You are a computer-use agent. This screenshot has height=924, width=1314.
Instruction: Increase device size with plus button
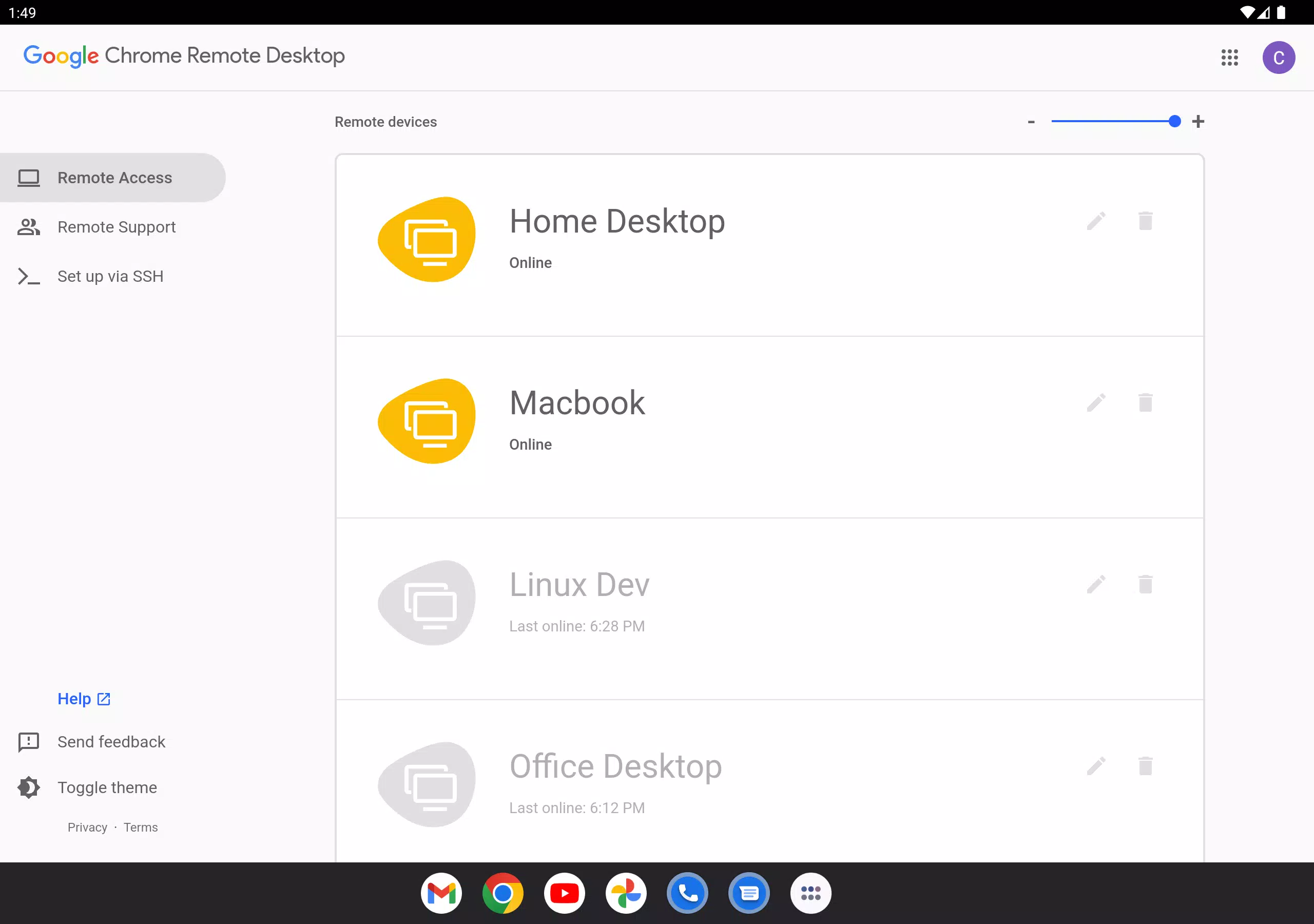click(1198, 121)
